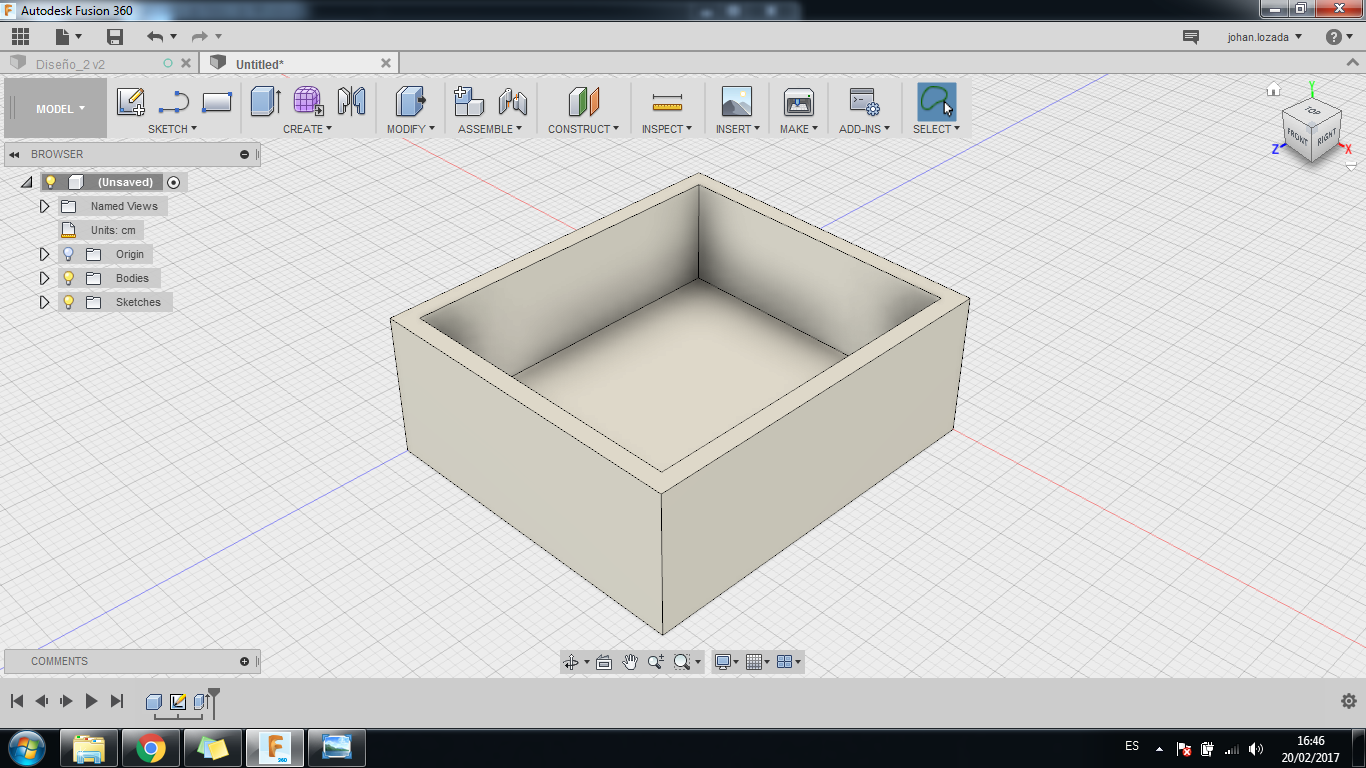The width and height of the screenshot is (1366, 768).
Task: Select the Mirror tool in Create
Action: click(351, 102)
